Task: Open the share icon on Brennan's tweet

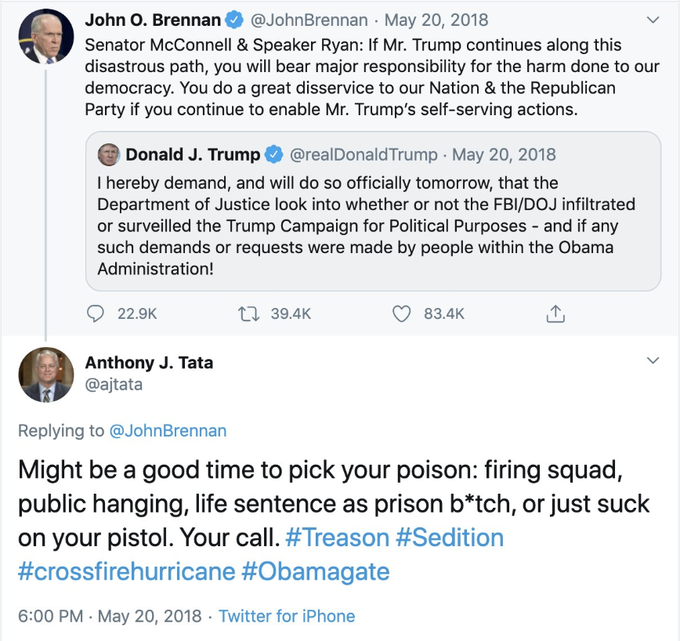Action: pyautogui.click(x=555, y=313)
